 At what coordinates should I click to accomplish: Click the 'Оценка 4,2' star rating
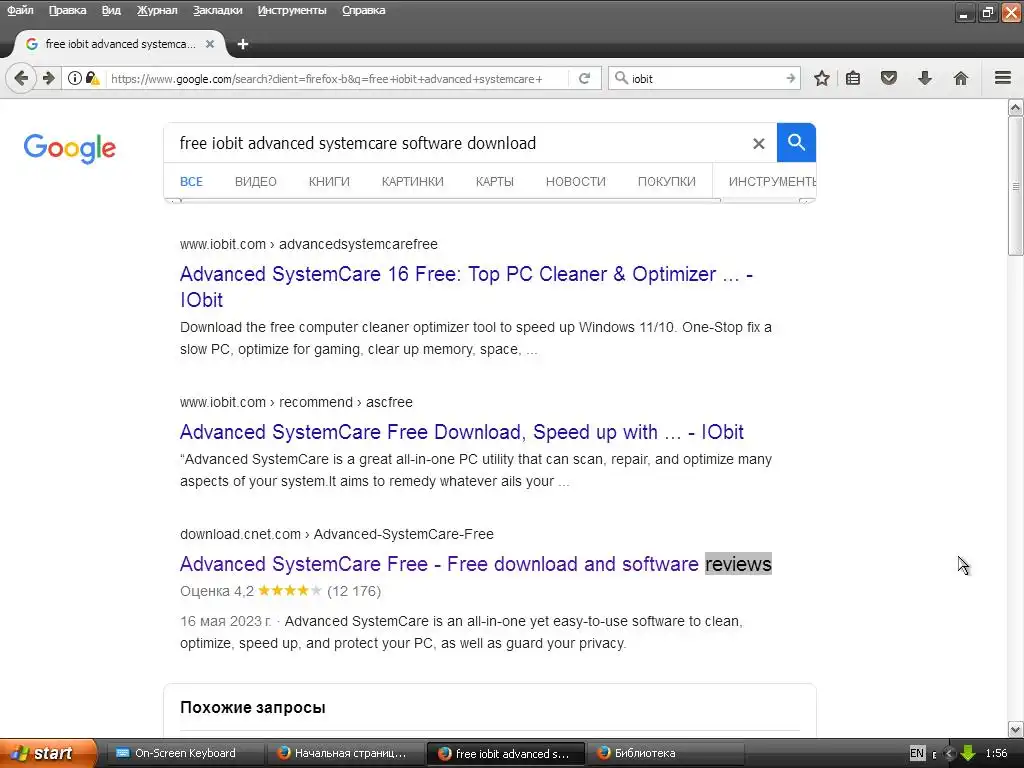tap(280, 591)
